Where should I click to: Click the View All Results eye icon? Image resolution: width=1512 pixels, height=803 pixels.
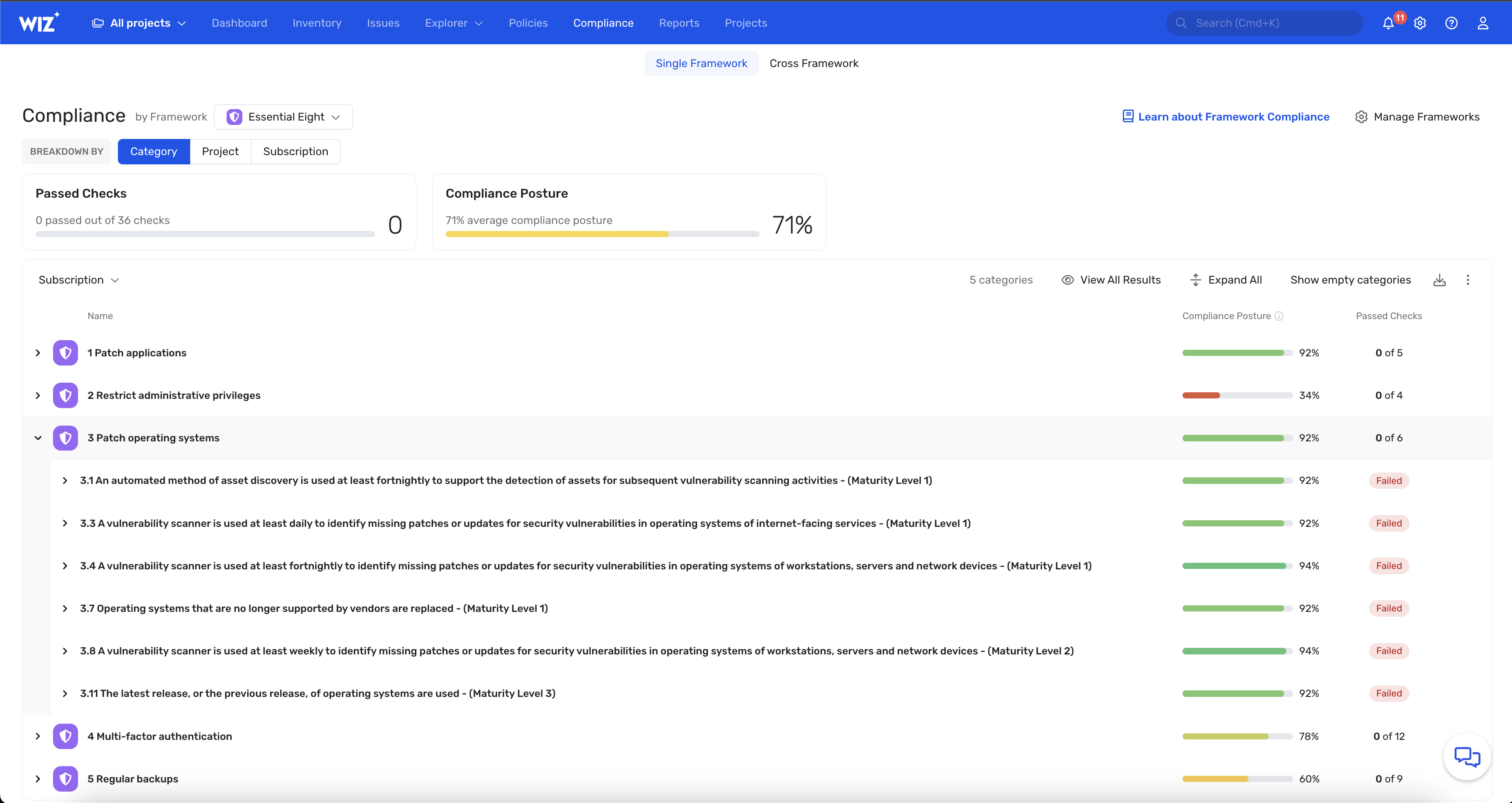click(x=1068, y=280)
